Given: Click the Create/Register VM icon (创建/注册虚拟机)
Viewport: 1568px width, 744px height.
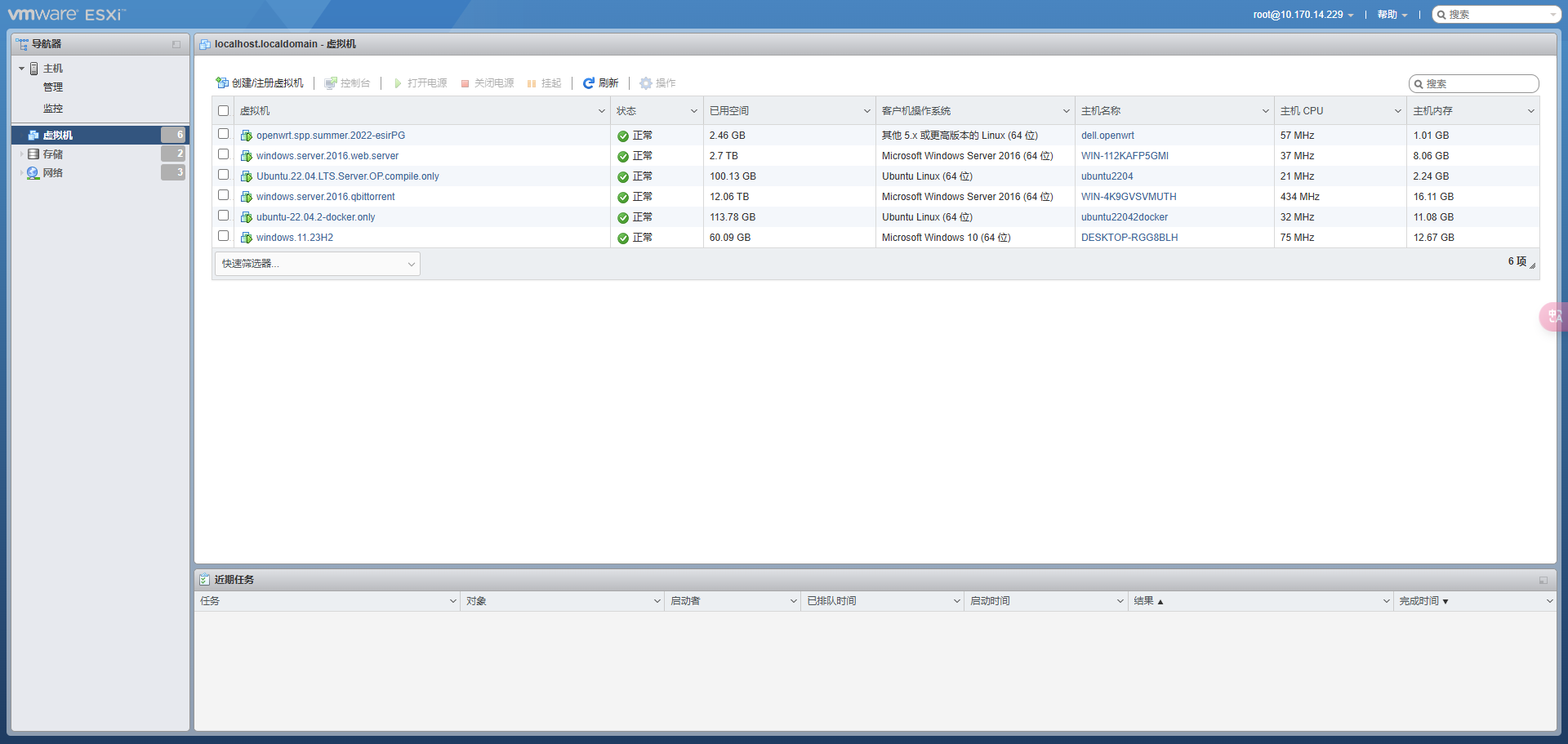Looking at the screenshot, I should click(221, 83).
